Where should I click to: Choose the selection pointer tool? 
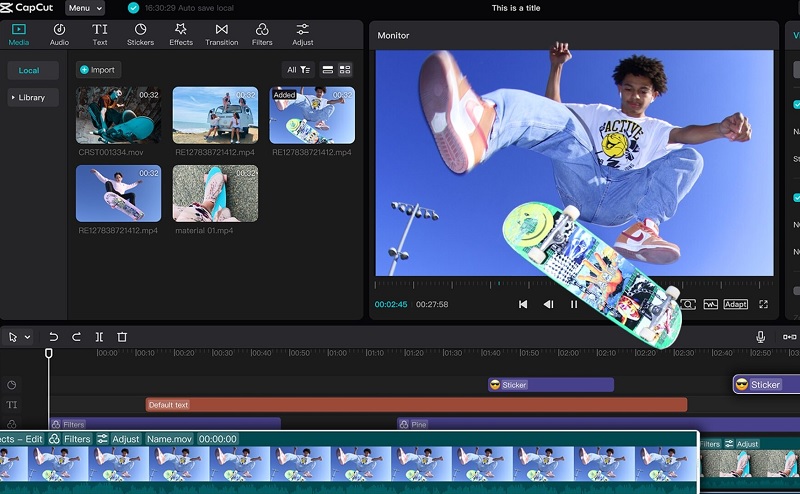coord(13,337)
